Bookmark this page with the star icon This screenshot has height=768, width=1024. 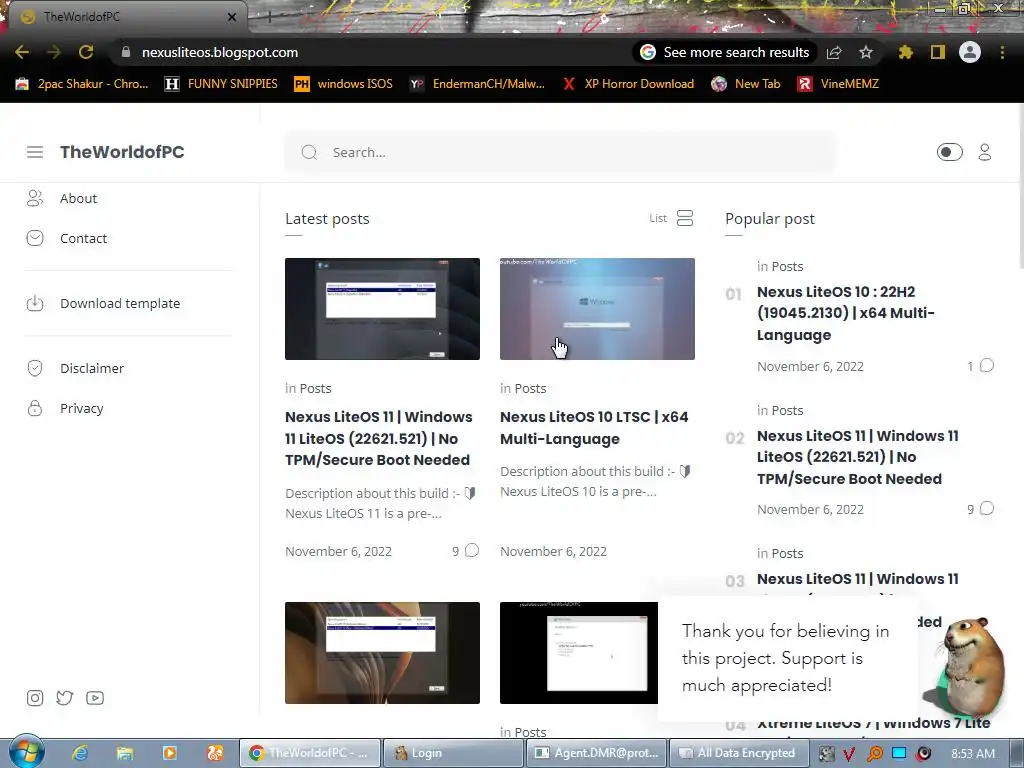coord(865,52)
